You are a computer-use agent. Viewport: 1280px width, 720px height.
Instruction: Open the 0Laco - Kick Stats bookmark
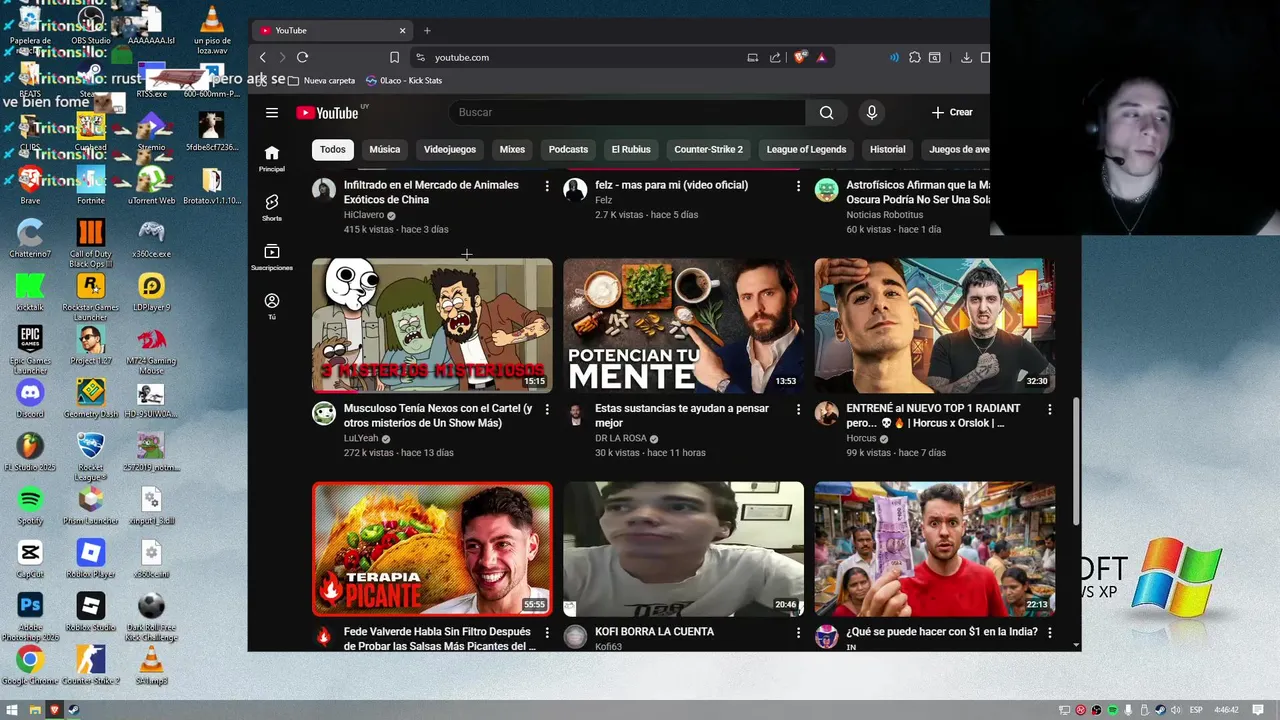click(404, 80)
